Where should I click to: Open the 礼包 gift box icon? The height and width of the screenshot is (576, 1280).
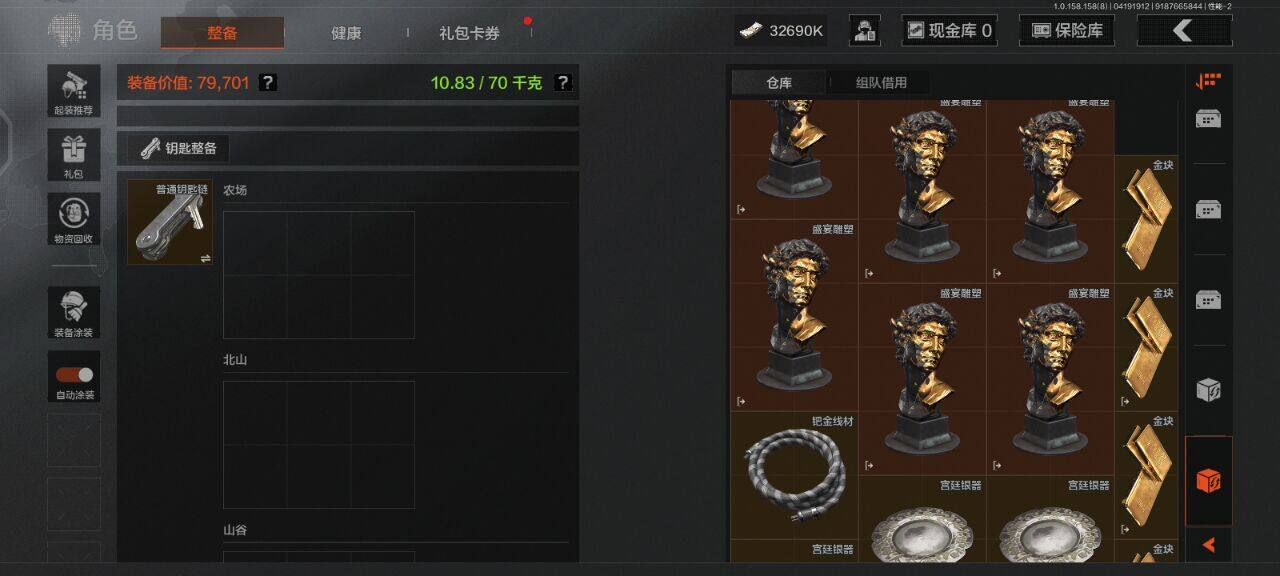click(74, 155)
